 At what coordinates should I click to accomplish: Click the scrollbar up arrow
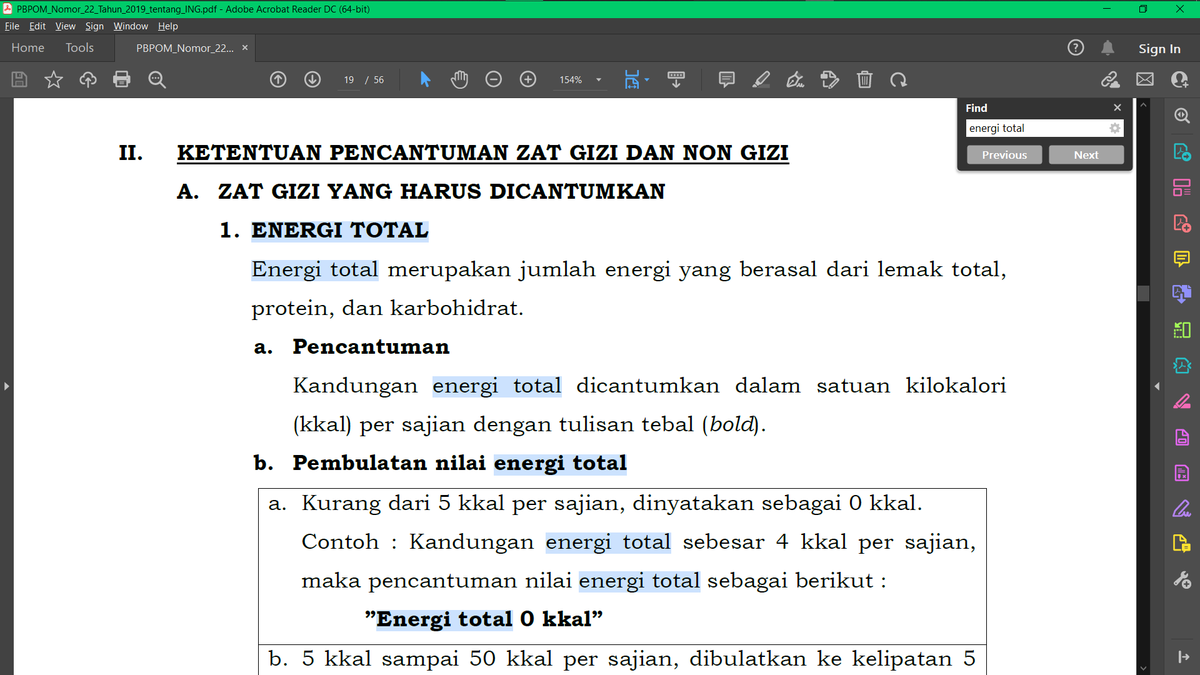1142,103
